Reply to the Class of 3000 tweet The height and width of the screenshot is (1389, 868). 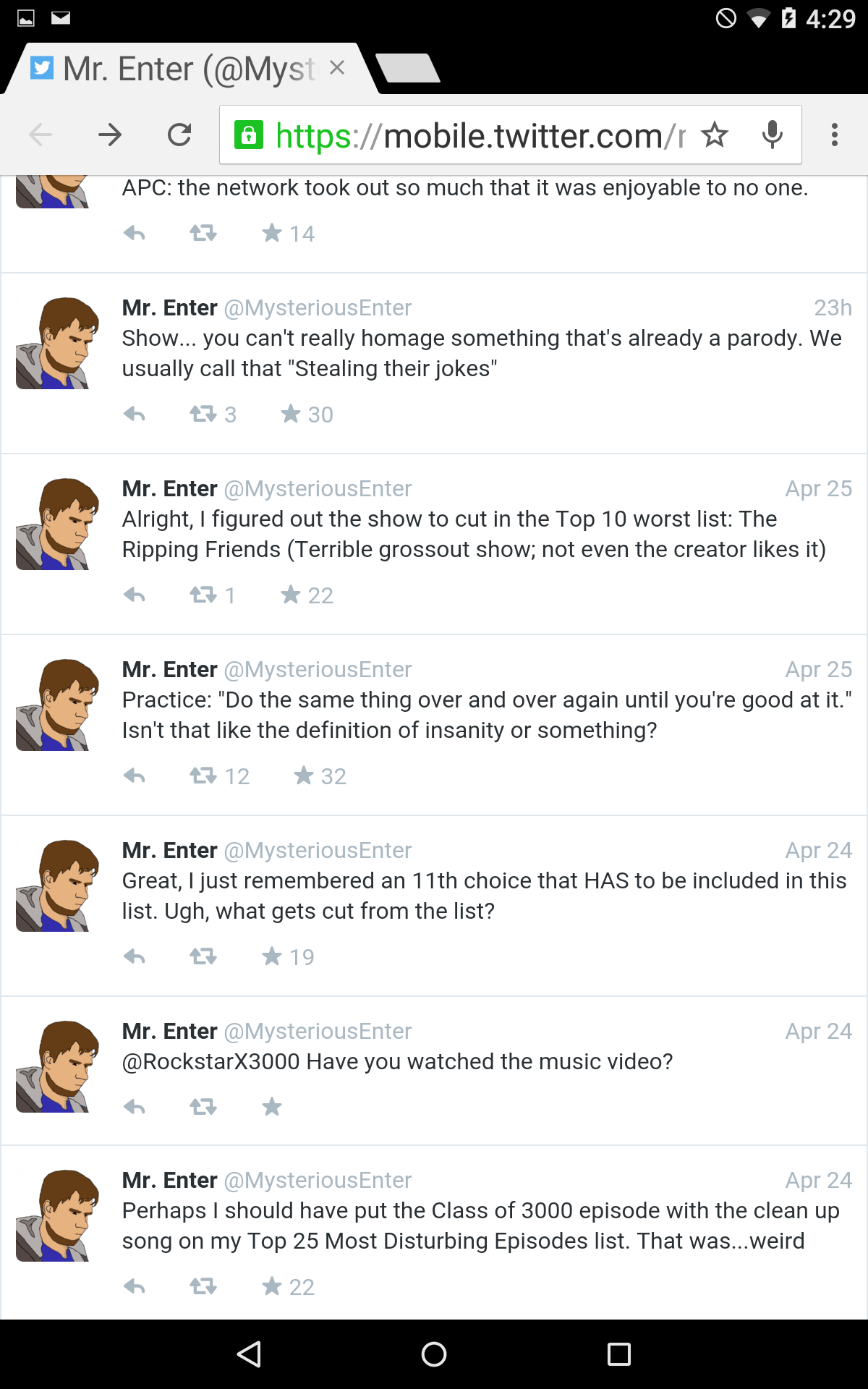coord(135,1286)
